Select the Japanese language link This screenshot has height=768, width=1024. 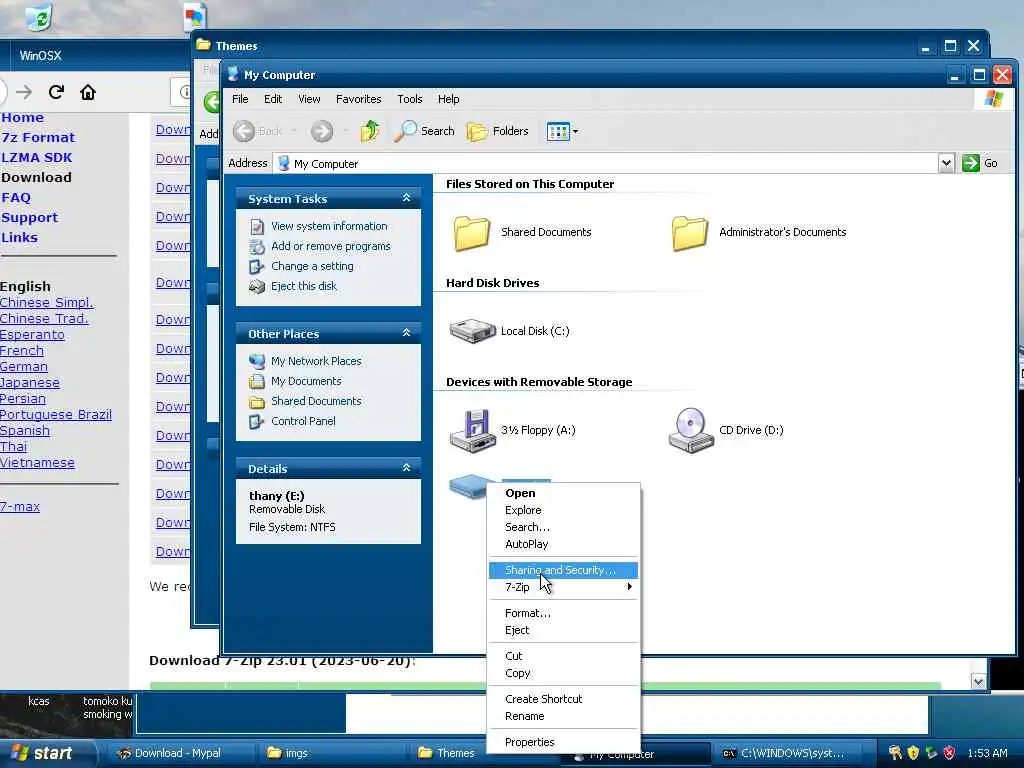(29, 383)
